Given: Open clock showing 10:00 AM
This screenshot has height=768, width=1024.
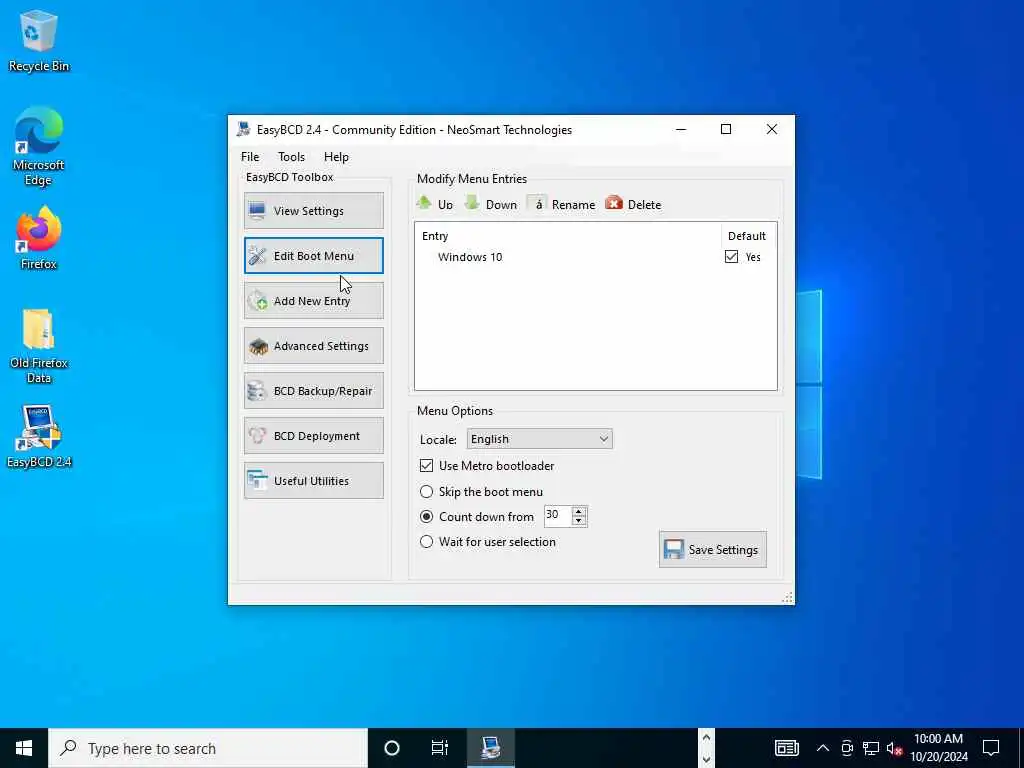Looking at the screenshot, I should (x=938, y=748).
